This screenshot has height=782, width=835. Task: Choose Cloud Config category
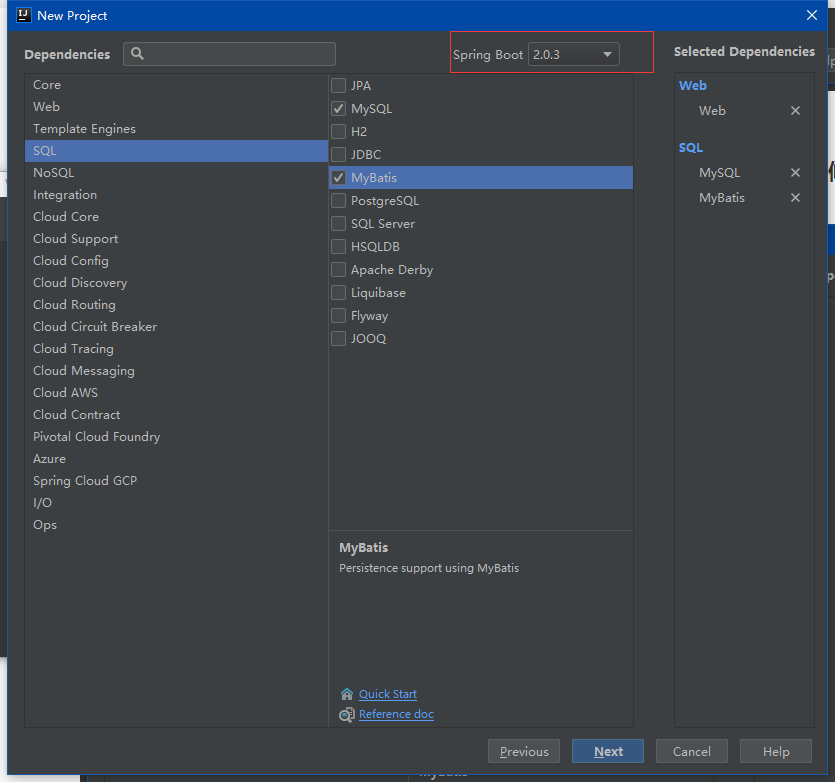point(176,260)
